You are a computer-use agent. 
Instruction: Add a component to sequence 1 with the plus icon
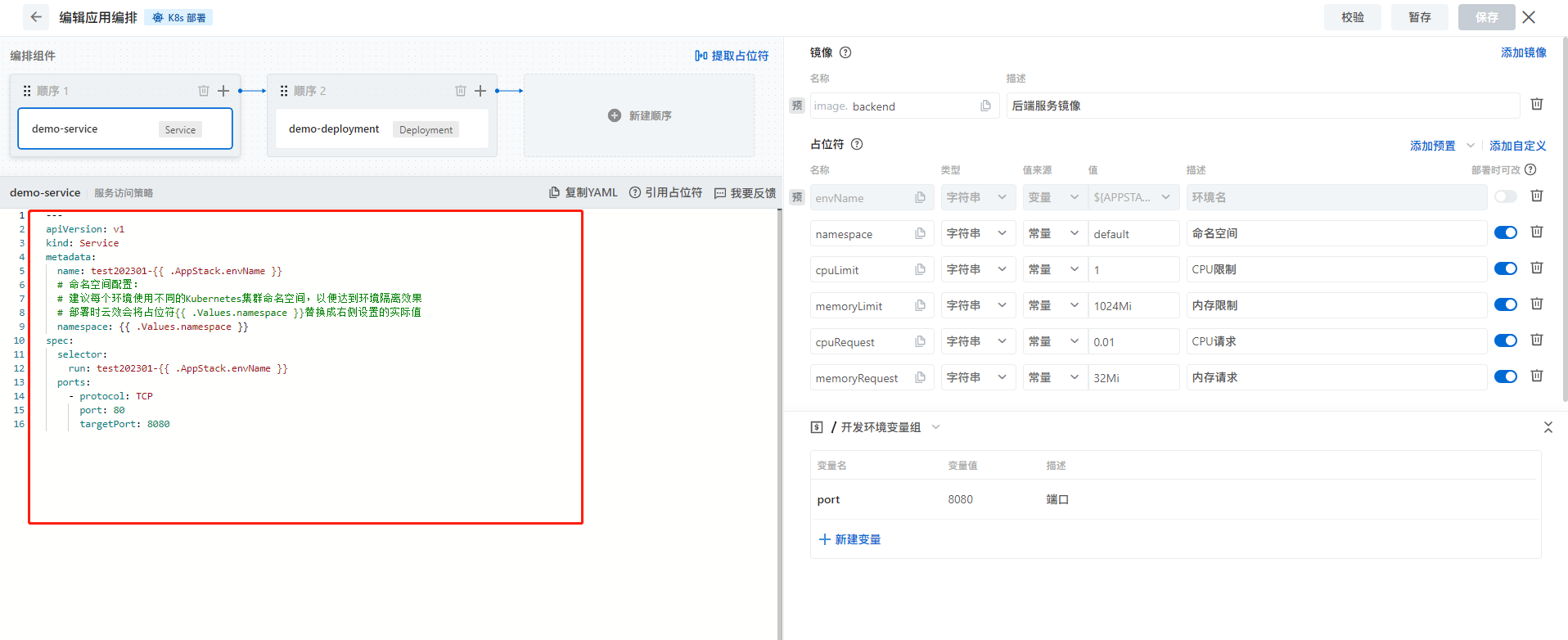223,91
